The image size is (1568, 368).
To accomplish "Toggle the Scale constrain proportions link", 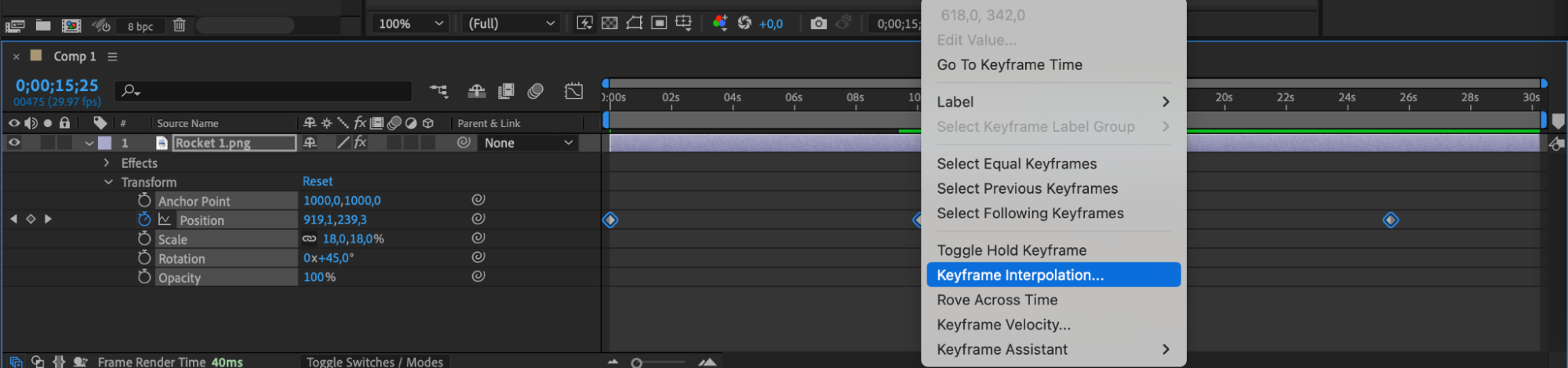I will [310, 239].
